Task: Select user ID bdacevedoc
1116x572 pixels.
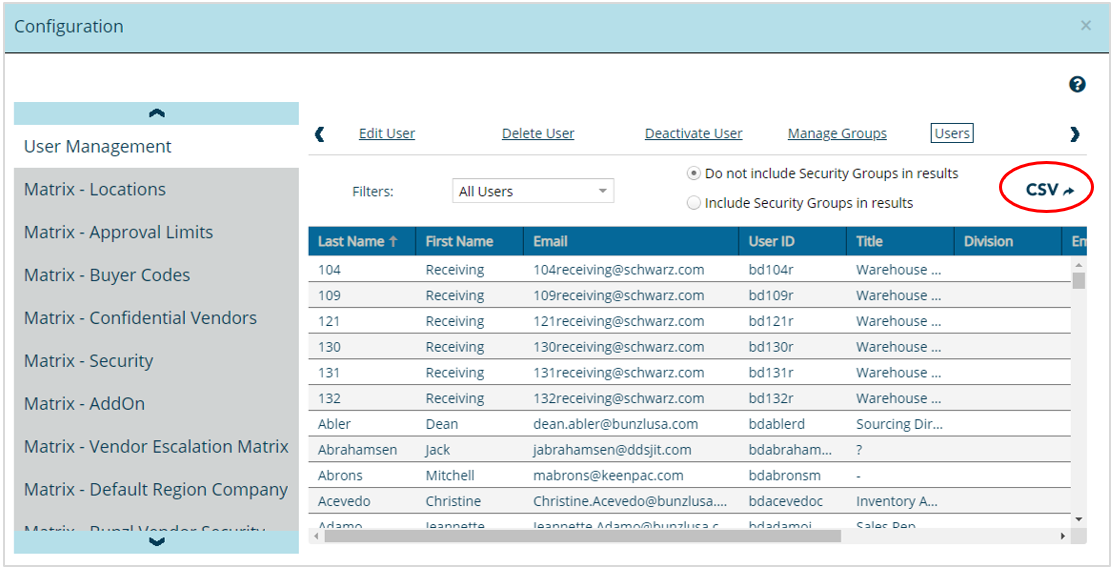Action: [786, 502]
